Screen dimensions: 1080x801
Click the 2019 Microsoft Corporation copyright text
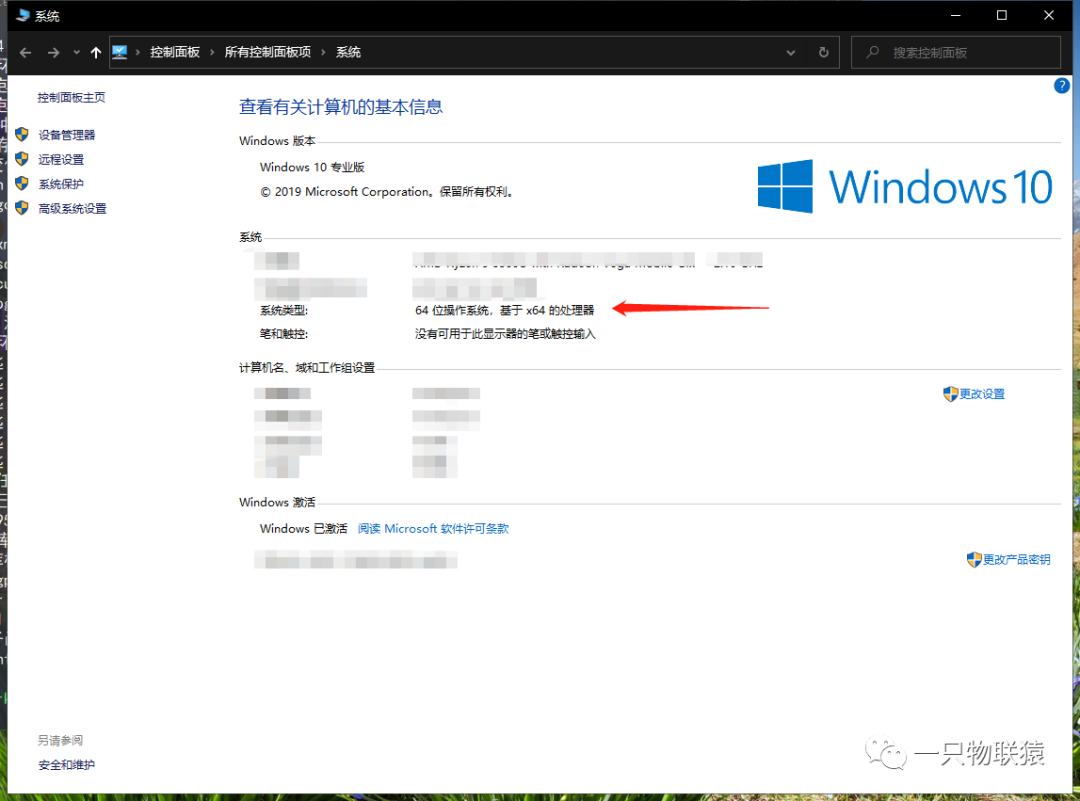(x=387, y=192)
